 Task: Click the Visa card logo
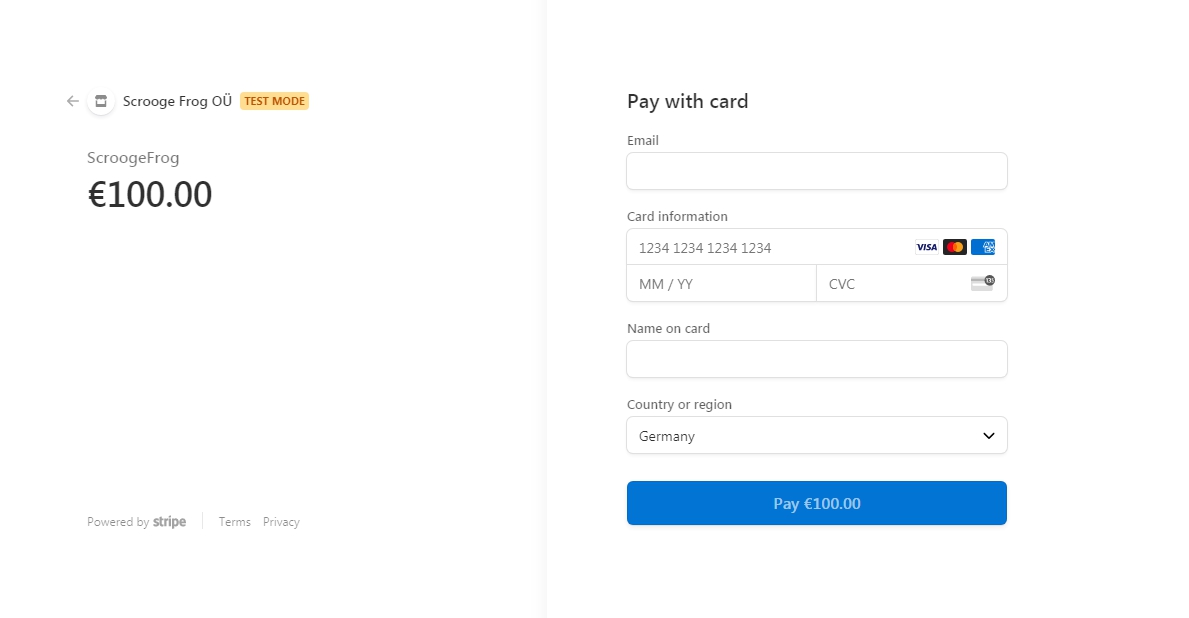[927, 247]
